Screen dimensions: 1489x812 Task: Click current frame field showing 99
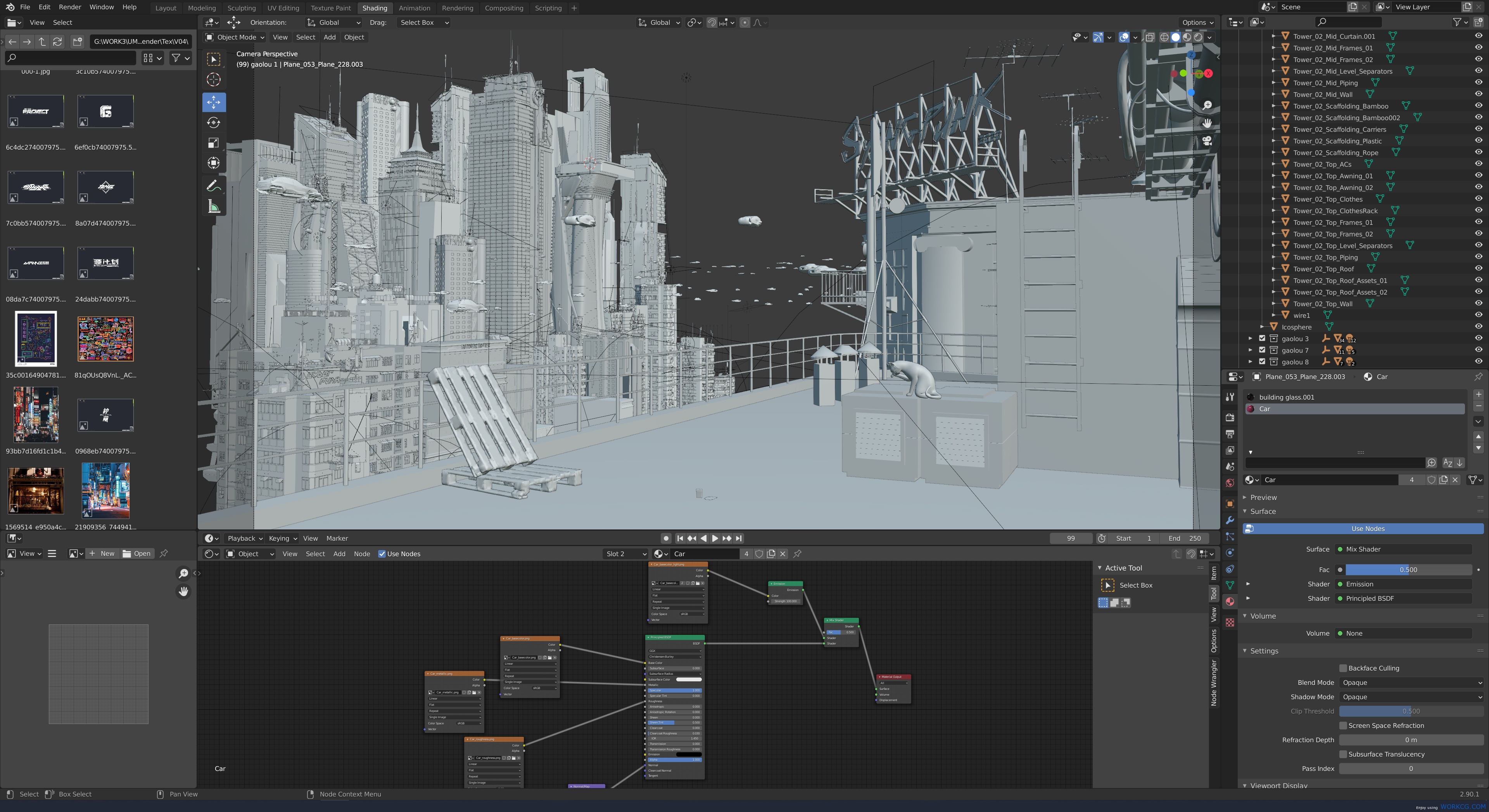tap(1071, 538)
